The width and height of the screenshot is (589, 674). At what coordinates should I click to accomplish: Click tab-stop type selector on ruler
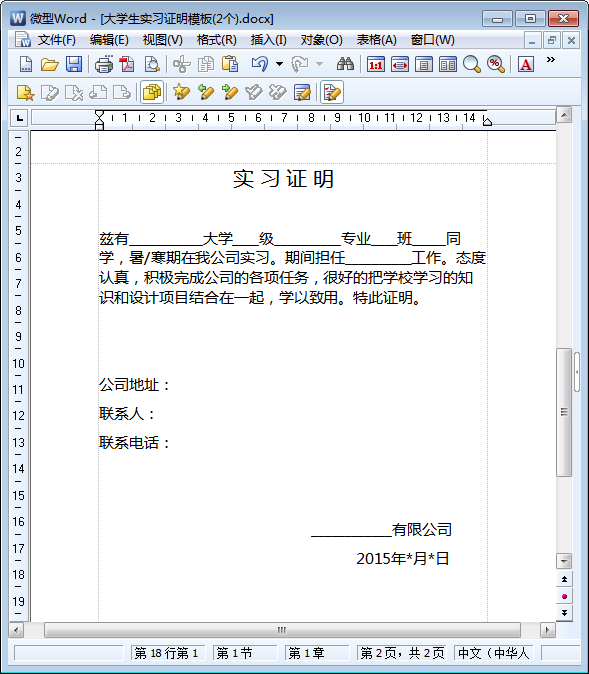point(19,118)
